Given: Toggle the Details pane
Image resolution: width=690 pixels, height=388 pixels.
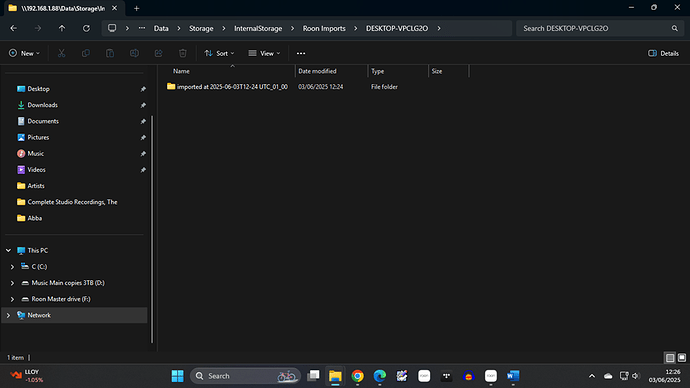Looking at the screenshot, I should coord(663,53).
